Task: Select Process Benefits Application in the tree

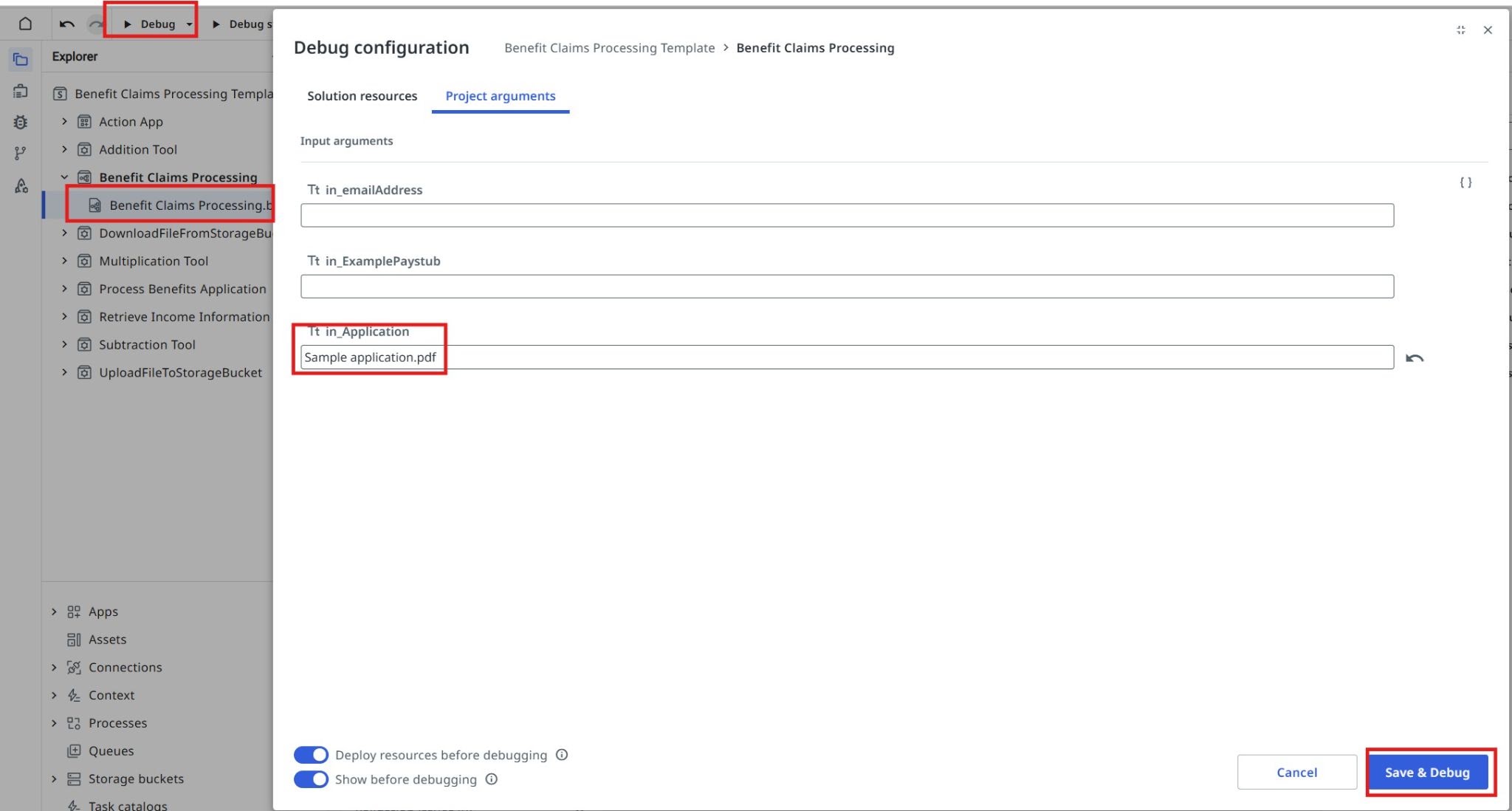Action: (182, 289)
